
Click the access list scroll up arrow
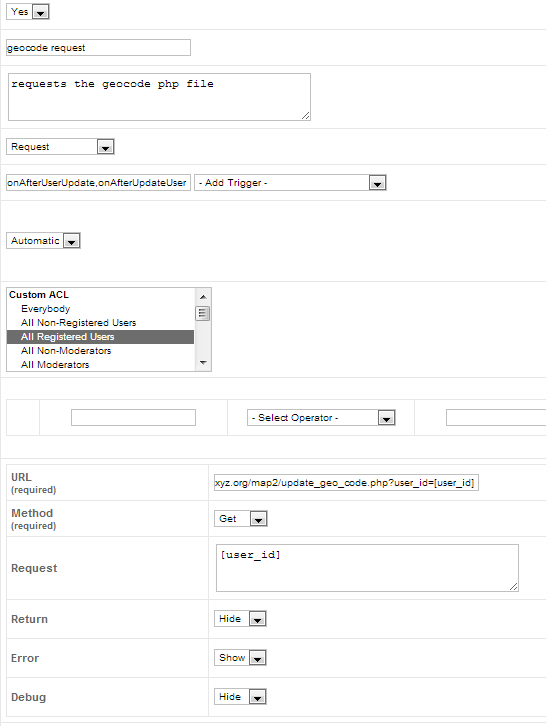click(203, 296)
